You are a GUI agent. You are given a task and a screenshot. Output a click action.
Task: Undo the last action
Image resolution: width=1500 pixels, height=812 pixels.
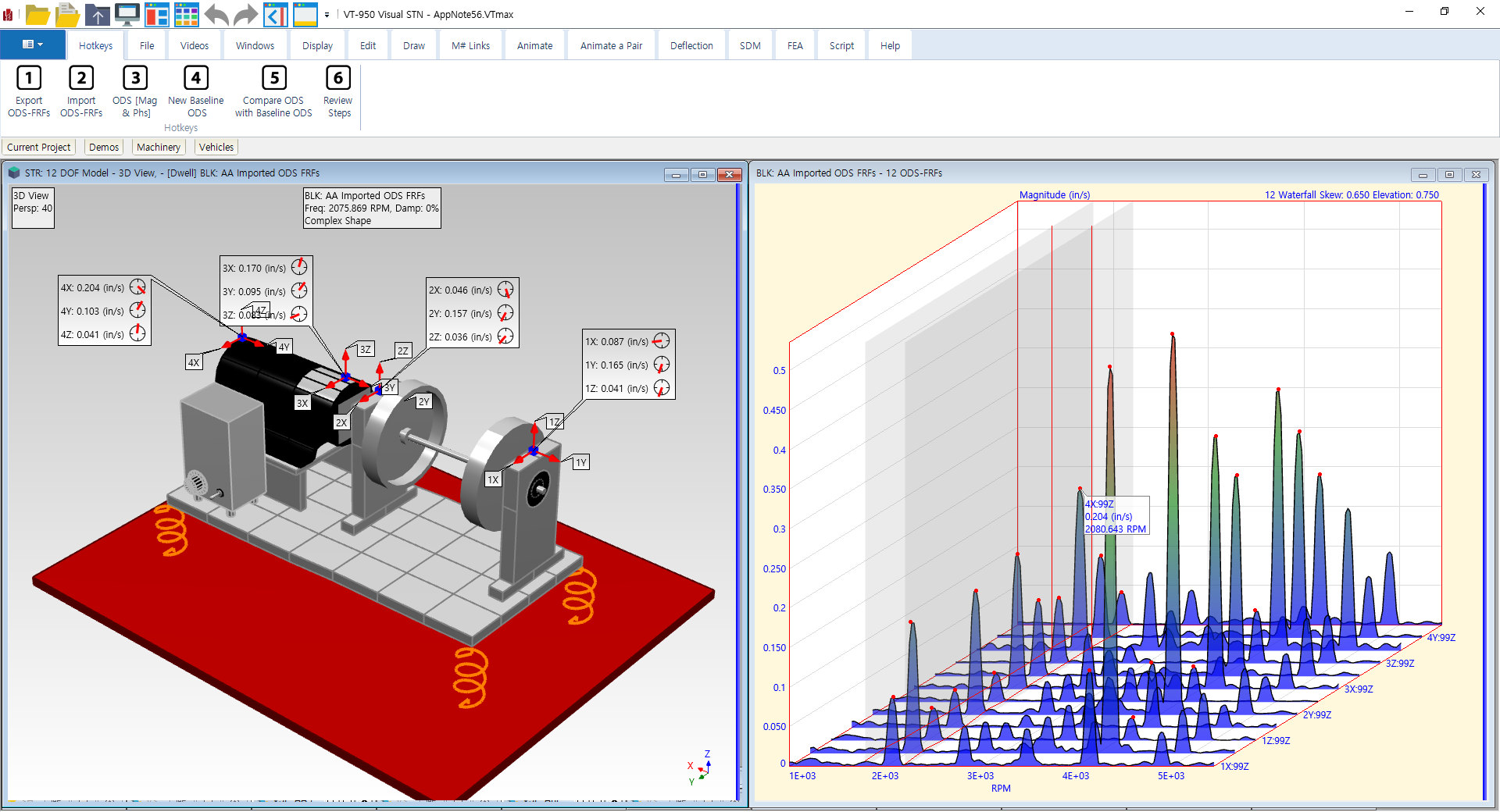(x=216, y=14)
